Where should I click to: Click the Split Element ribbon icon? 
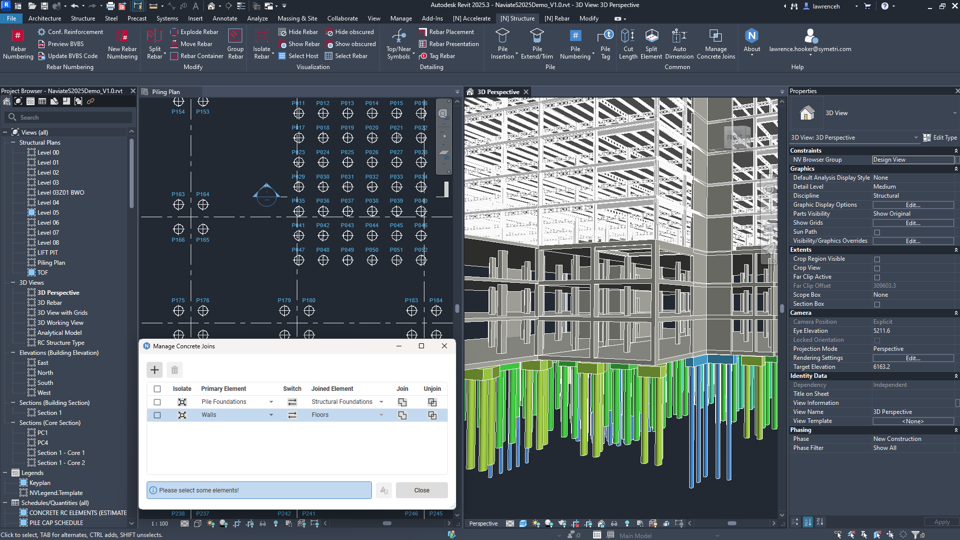click(x=651, y=37)
